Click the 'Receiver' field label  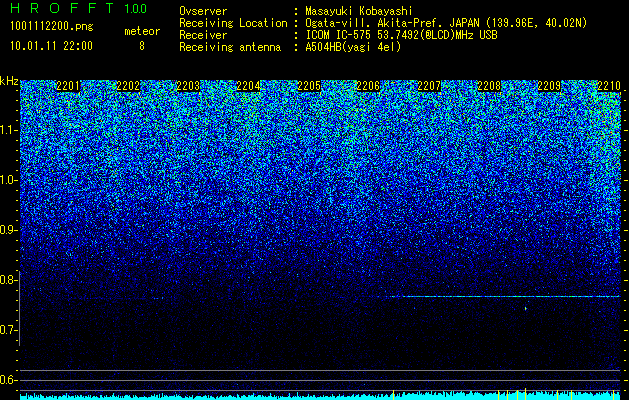(203, 35)
